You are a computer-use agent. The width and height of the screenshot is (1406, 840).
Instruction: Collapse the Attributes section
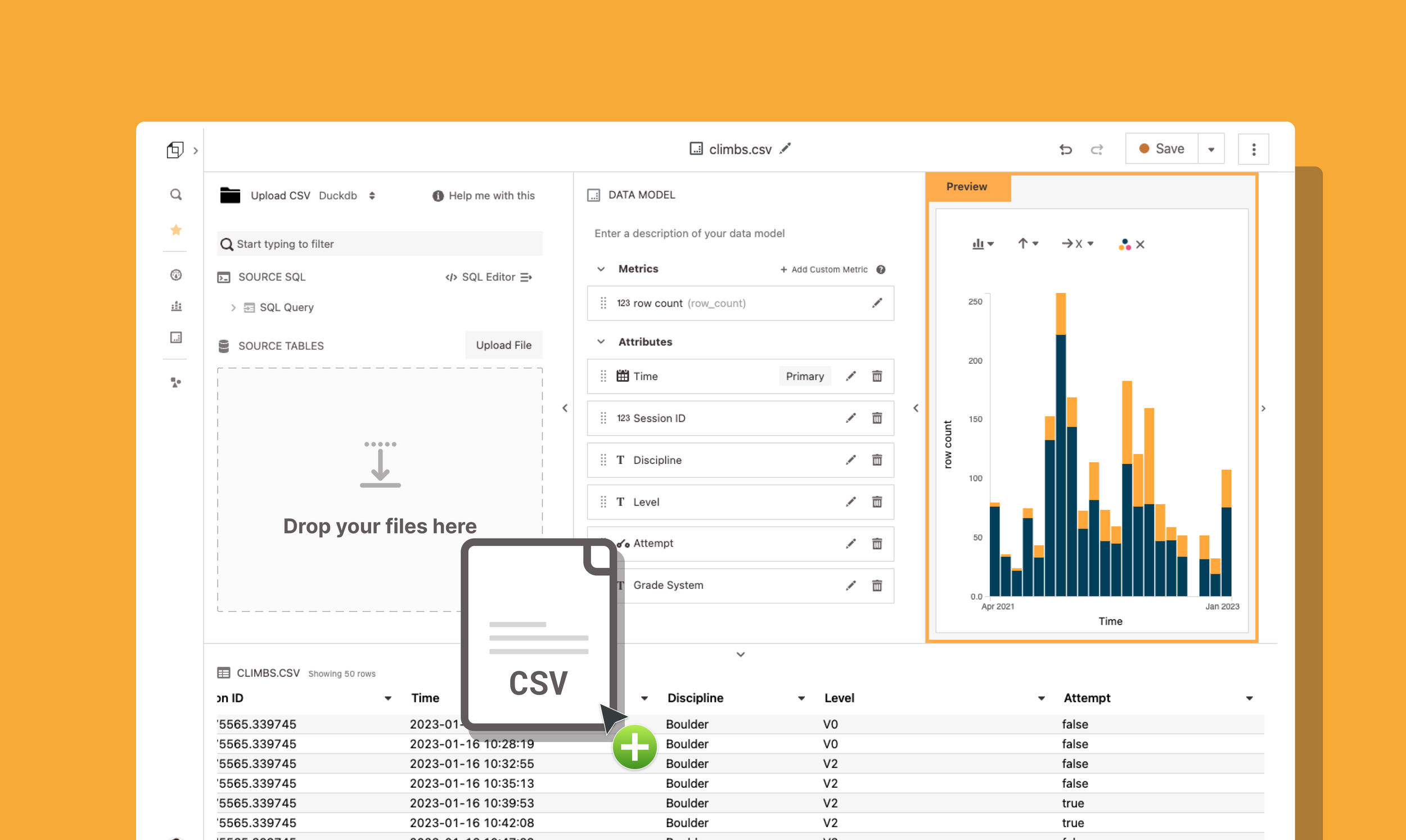pyautogui.click(x=601, y=342)
